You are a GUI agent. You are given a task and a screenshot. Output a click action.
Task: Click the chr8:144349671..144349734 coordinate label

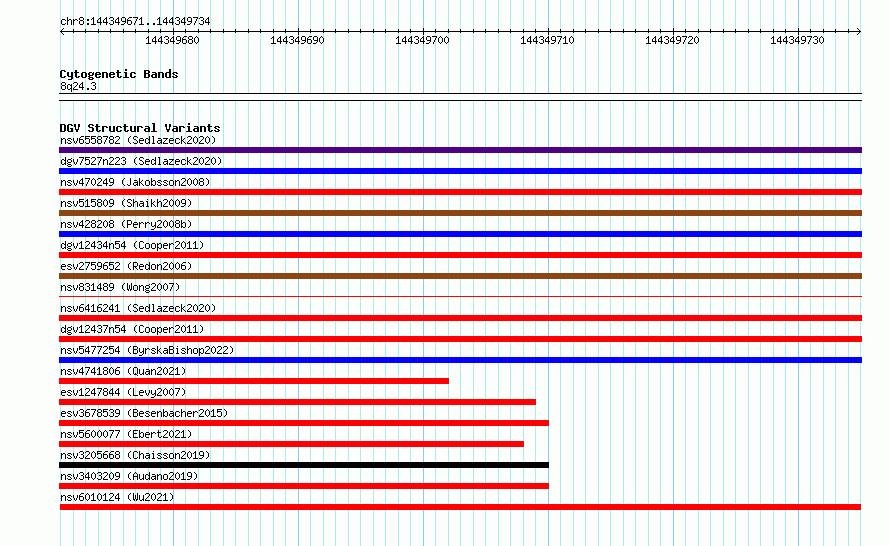135,22
